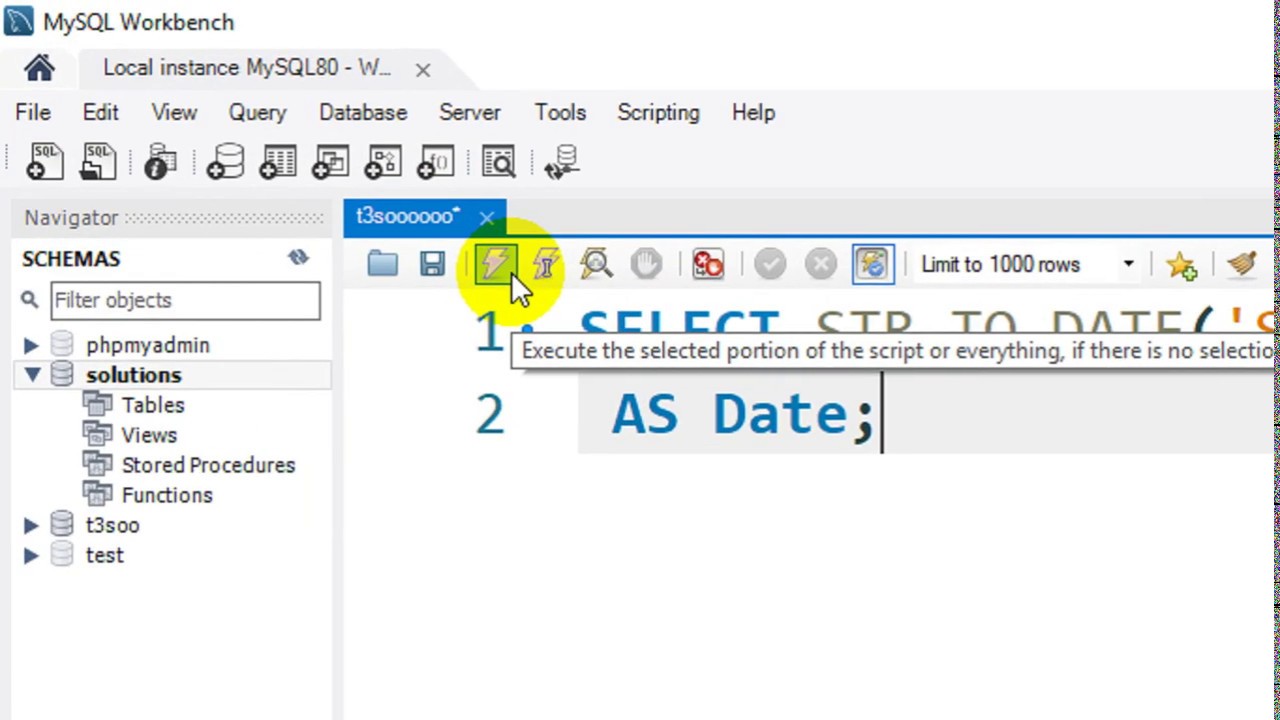Viewport: 1280px width, 720px height.
Task: Open an SQL script file toolbar icon
Action: pos(98,162)
